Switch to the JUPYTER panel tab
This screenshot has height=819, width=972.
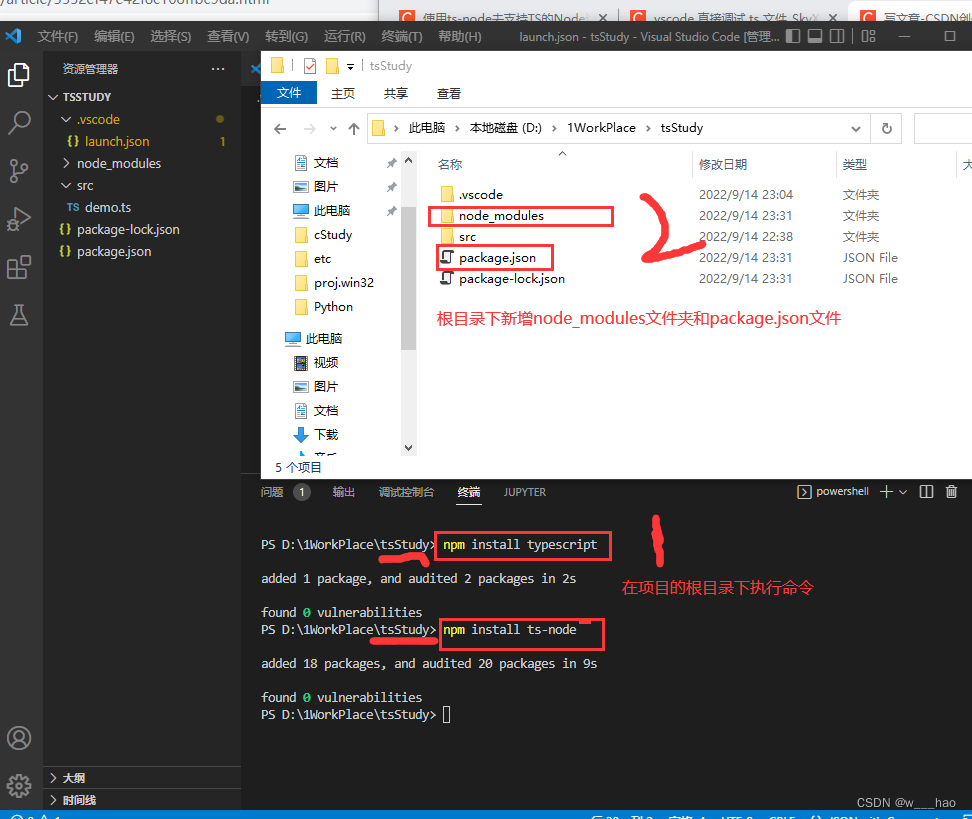click(524, 492)
